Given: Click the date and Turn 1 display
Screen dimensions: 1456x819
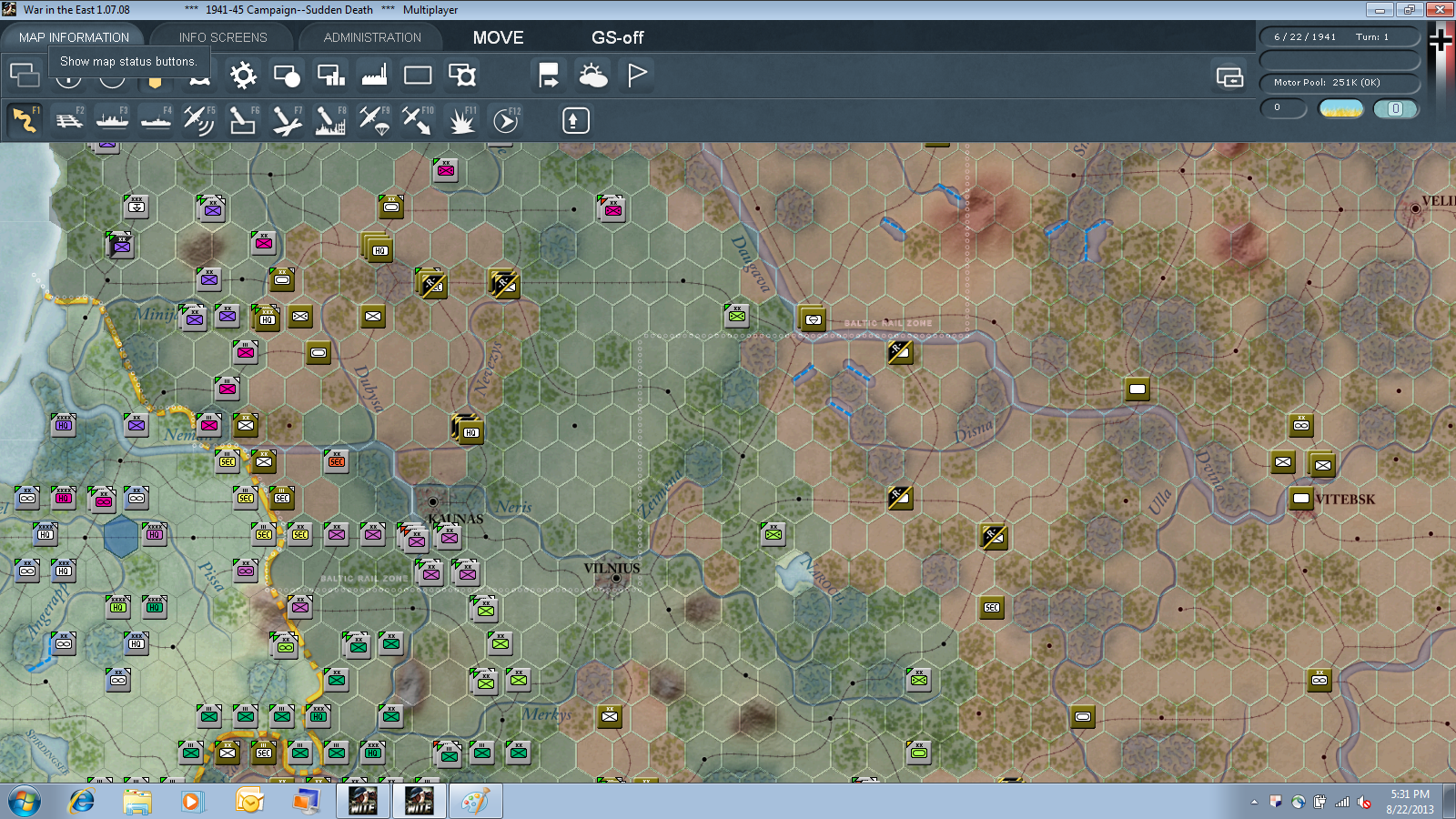Looking at the screenshot, I should point(1339,36).
